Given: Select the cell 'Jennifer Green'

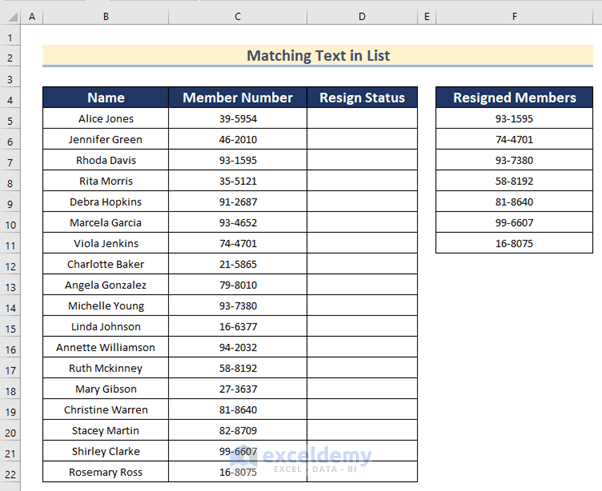Looking at the screenshot, I should pyautogui.click(x=106, y=139).
